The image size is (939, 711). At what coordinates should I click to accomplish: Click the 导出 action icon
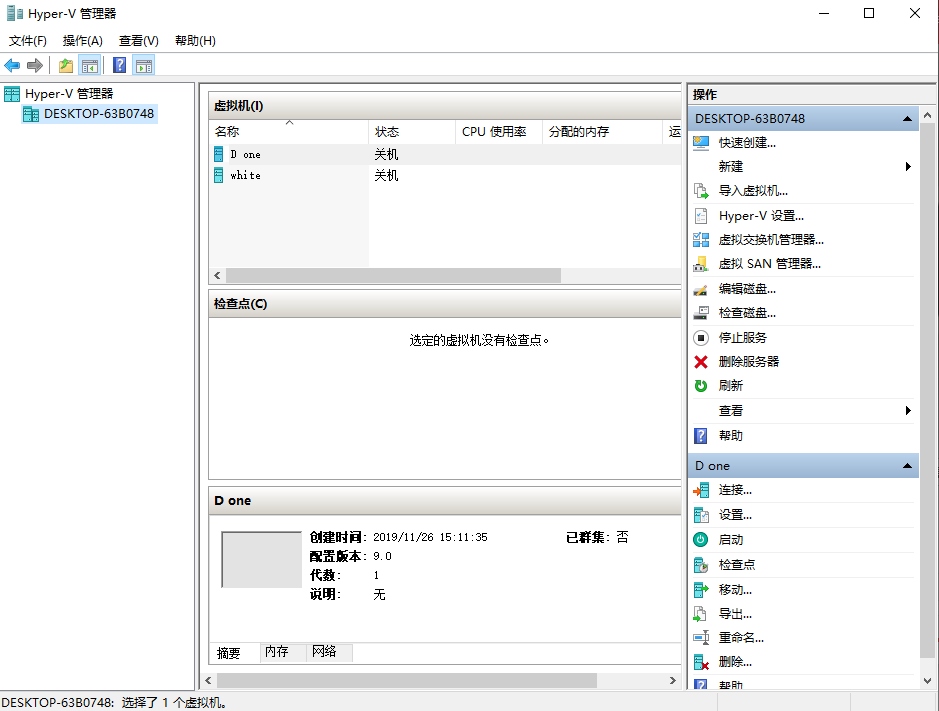(x=701, y=614)
